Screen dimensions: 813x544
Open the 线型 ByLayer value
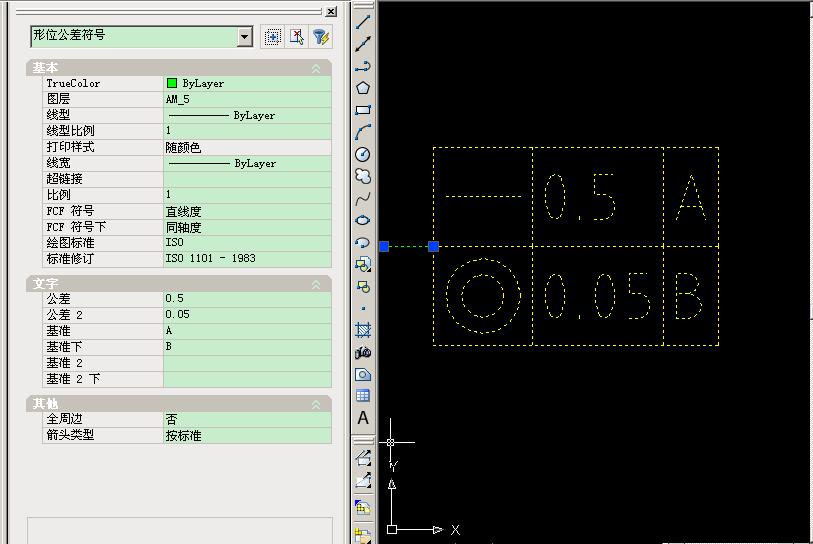tap(247, 115)
